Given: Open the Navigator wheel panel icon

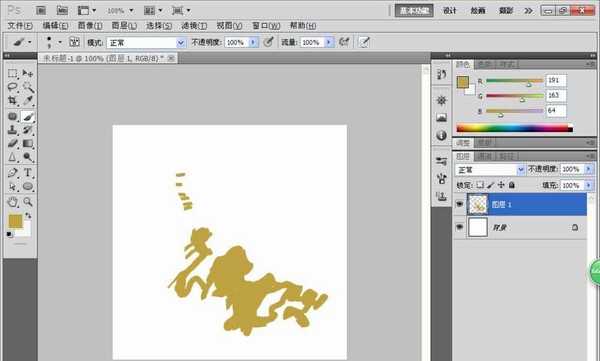Looking at the screenshot, I should click(x=442, y=100).
